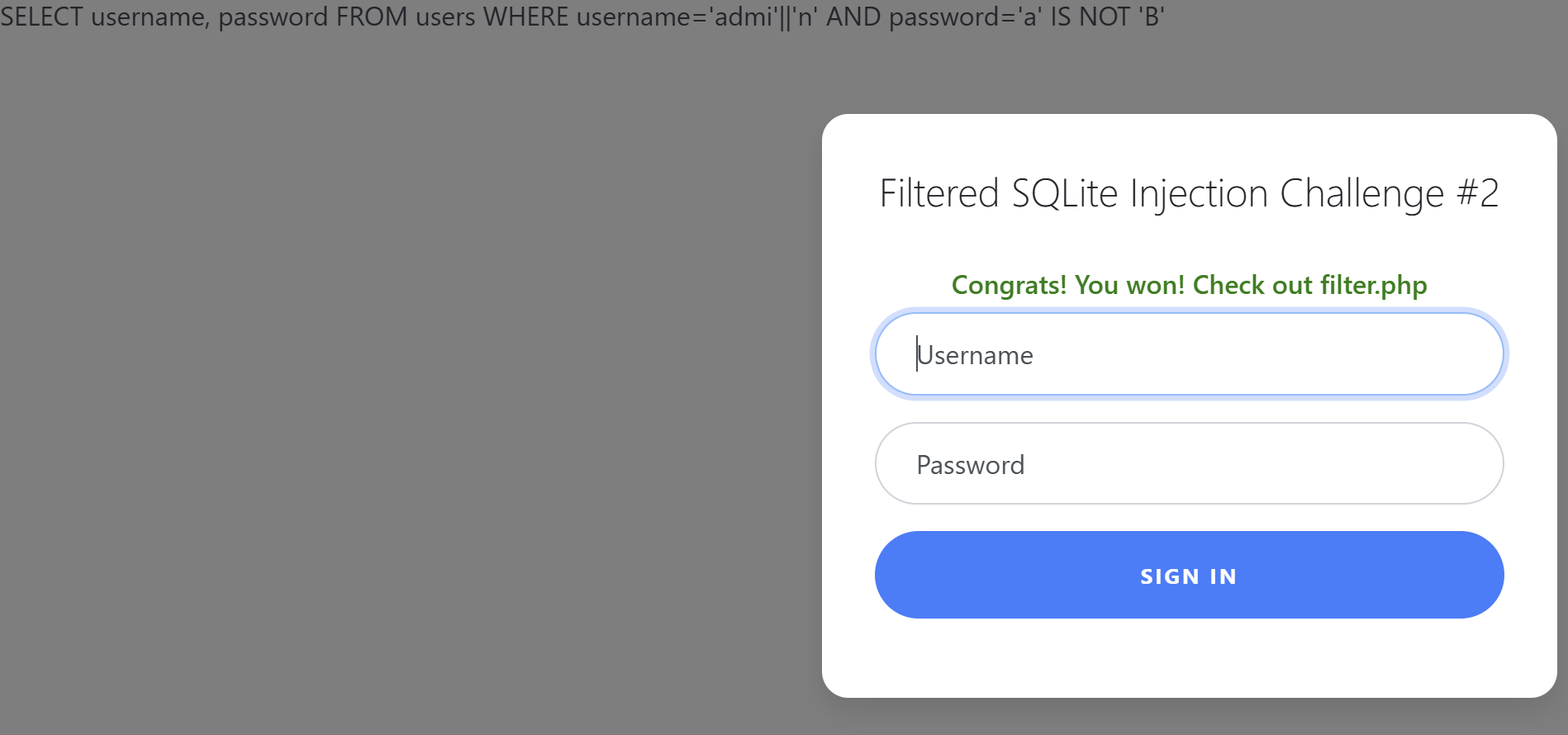Click the username='admi'||'n' expression in the query
Image resolution: width=1568 pixels, height=735 pixels.
[x=697, y=17]
